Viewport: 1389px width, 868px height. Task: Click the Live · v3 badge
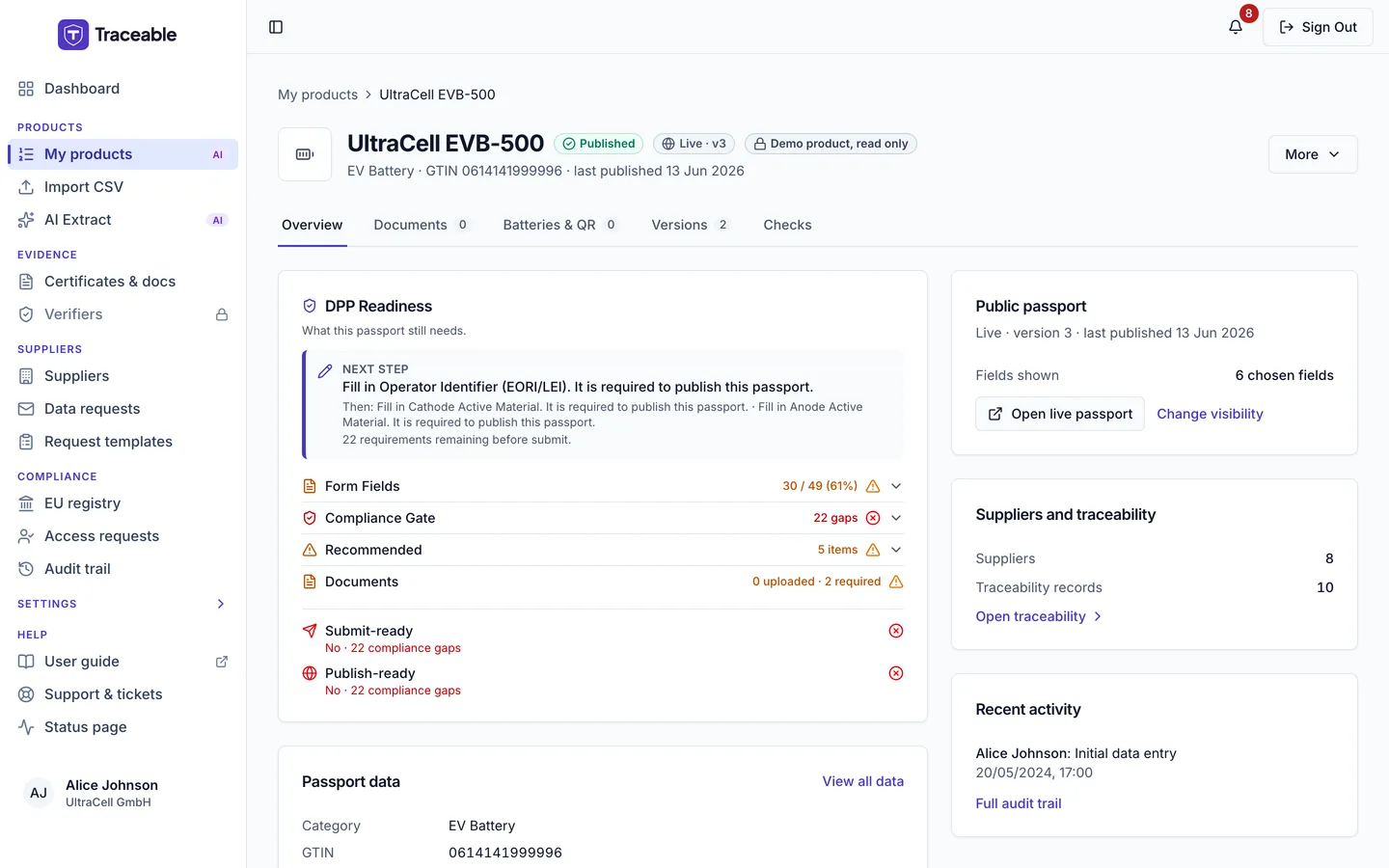click(694, 144)
